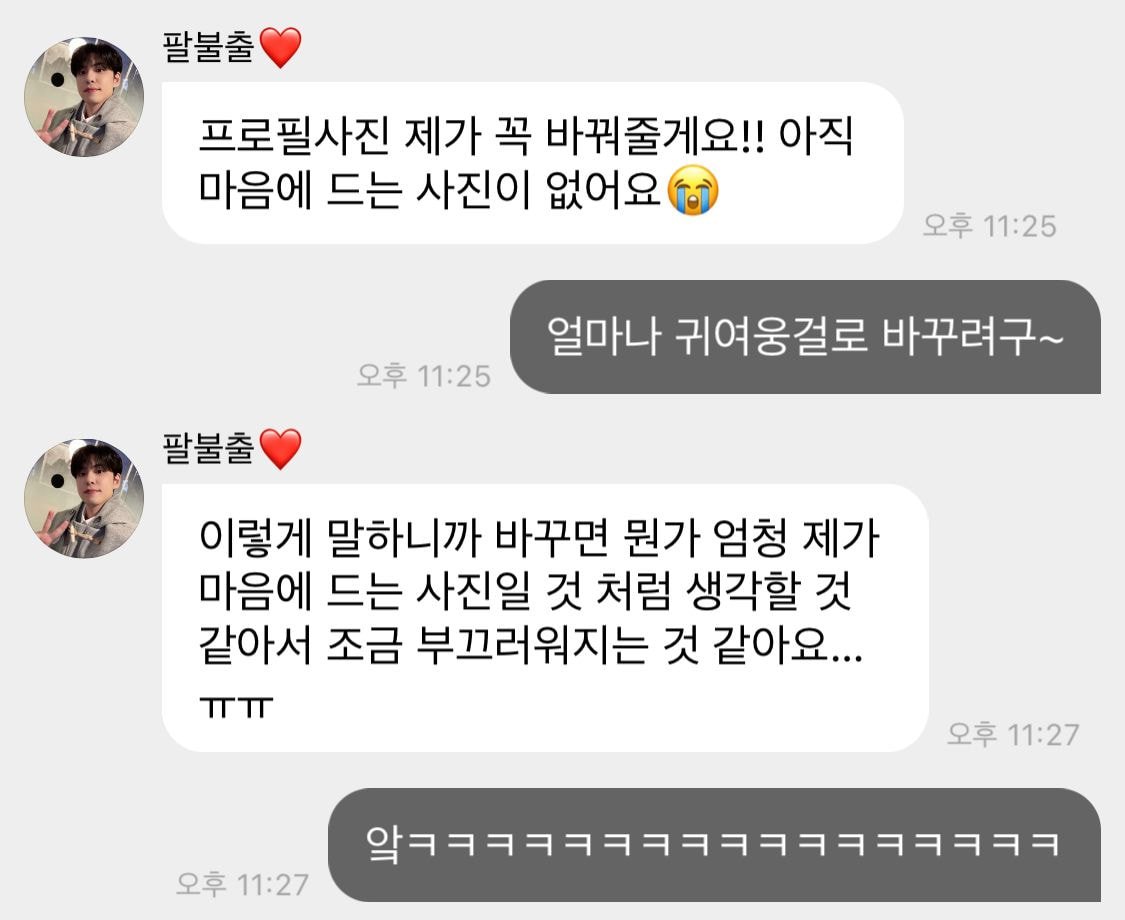1125x920 pixels.
Task: Click the 오후 11:27 timestamp beside the 이렇게 말하니까 message
Action: point(1013,734)
